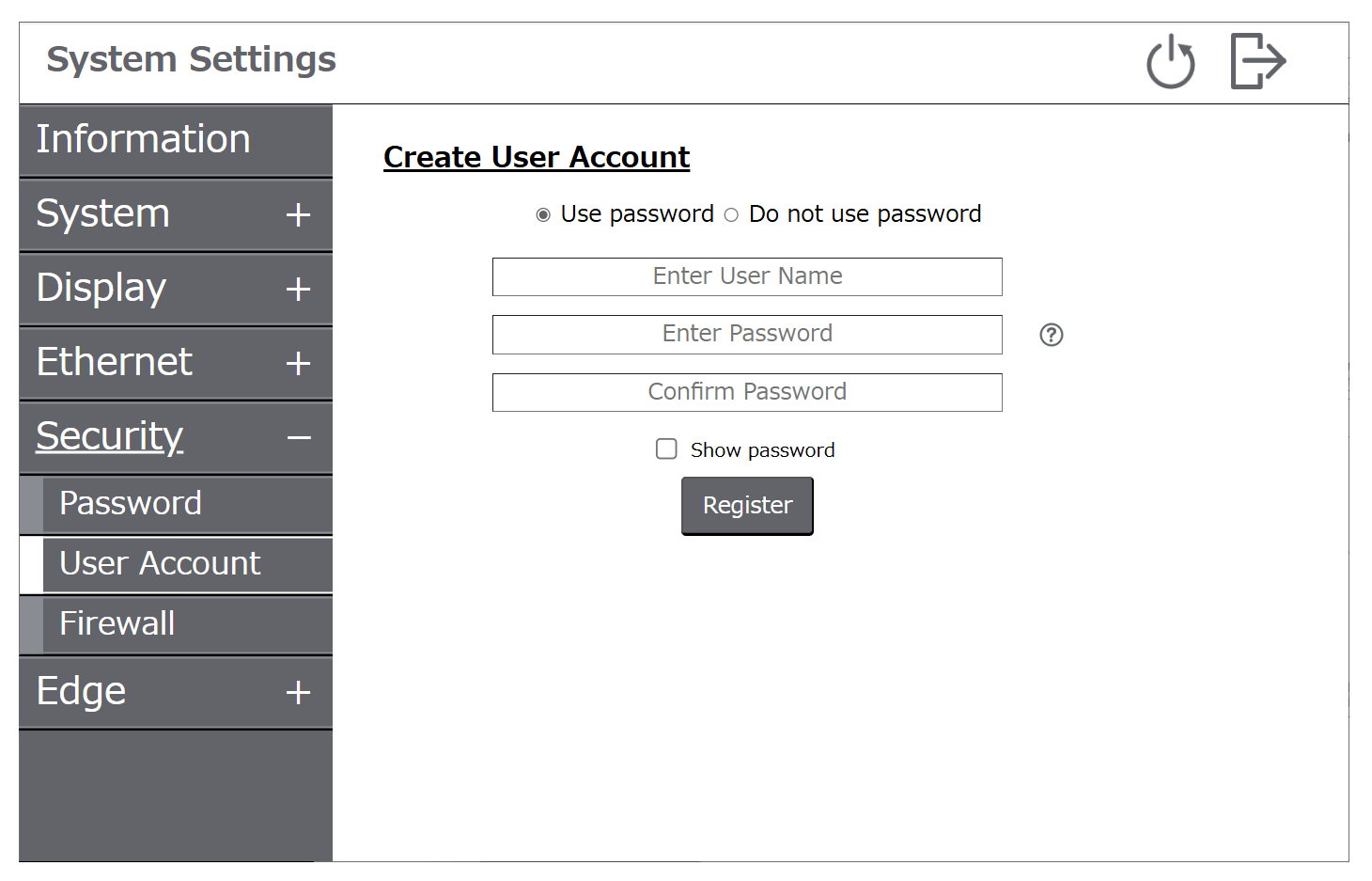This screenshot has height=881, width=1372.
Task: Open the Information menu item
Action: 176,140
